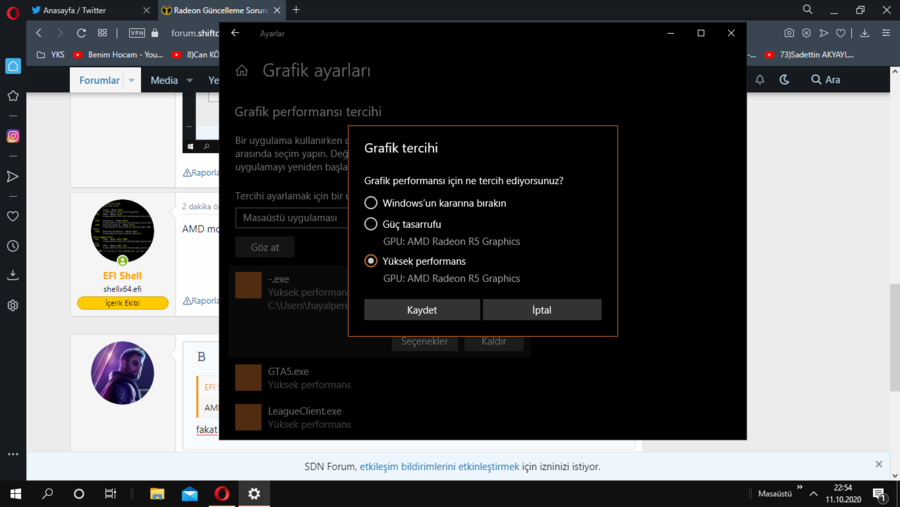
Task: Reload the page in Opera
Action: [x=81, y=33]
